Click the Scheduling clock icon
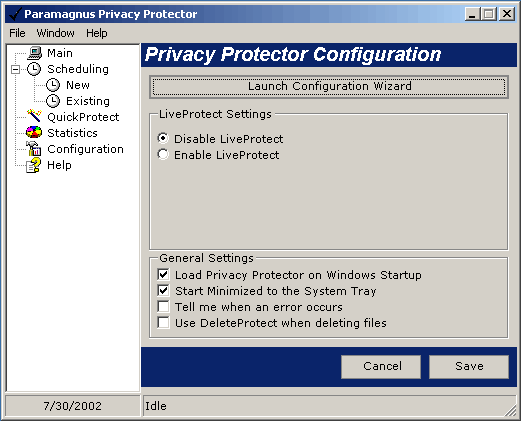Screen dimensions: 521x421 point(34,69)
